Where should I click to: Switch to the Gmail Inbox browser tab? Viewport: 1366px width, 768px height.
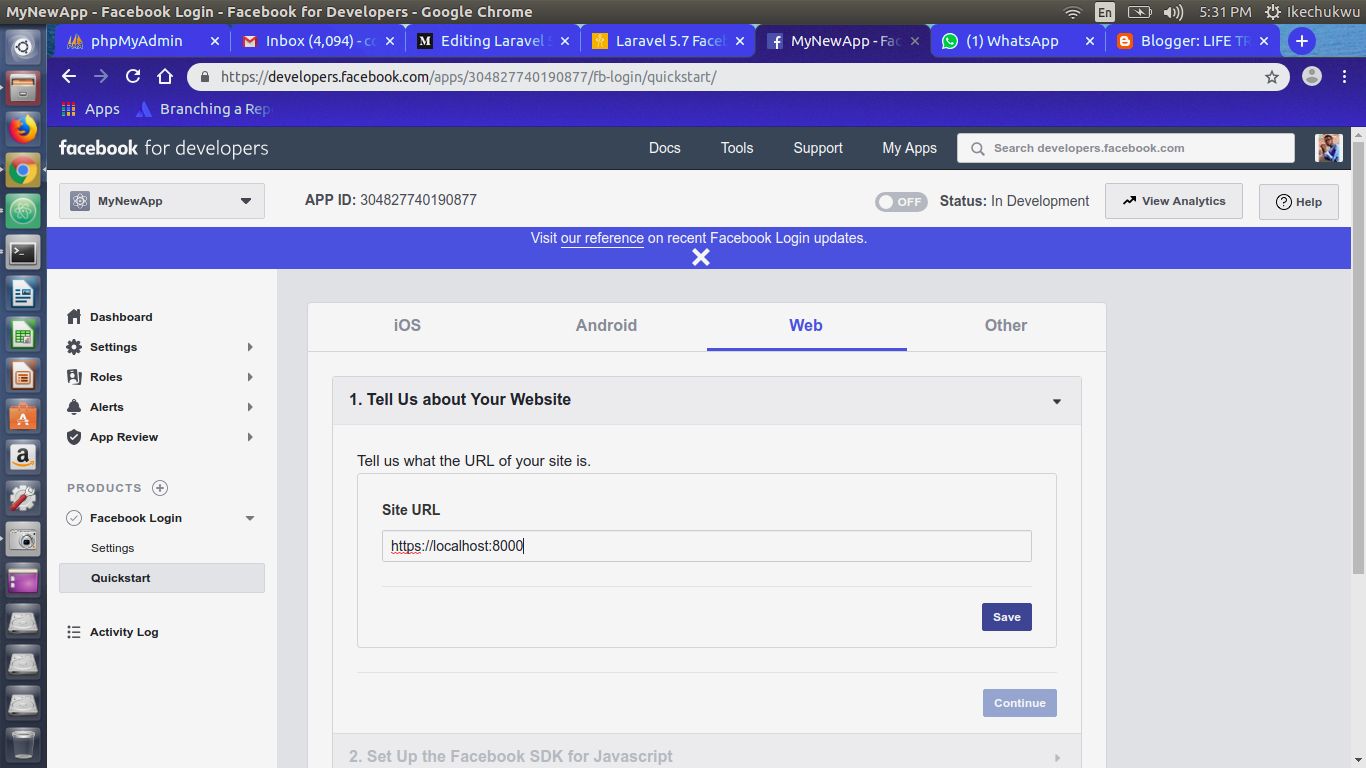click(320, 41)
